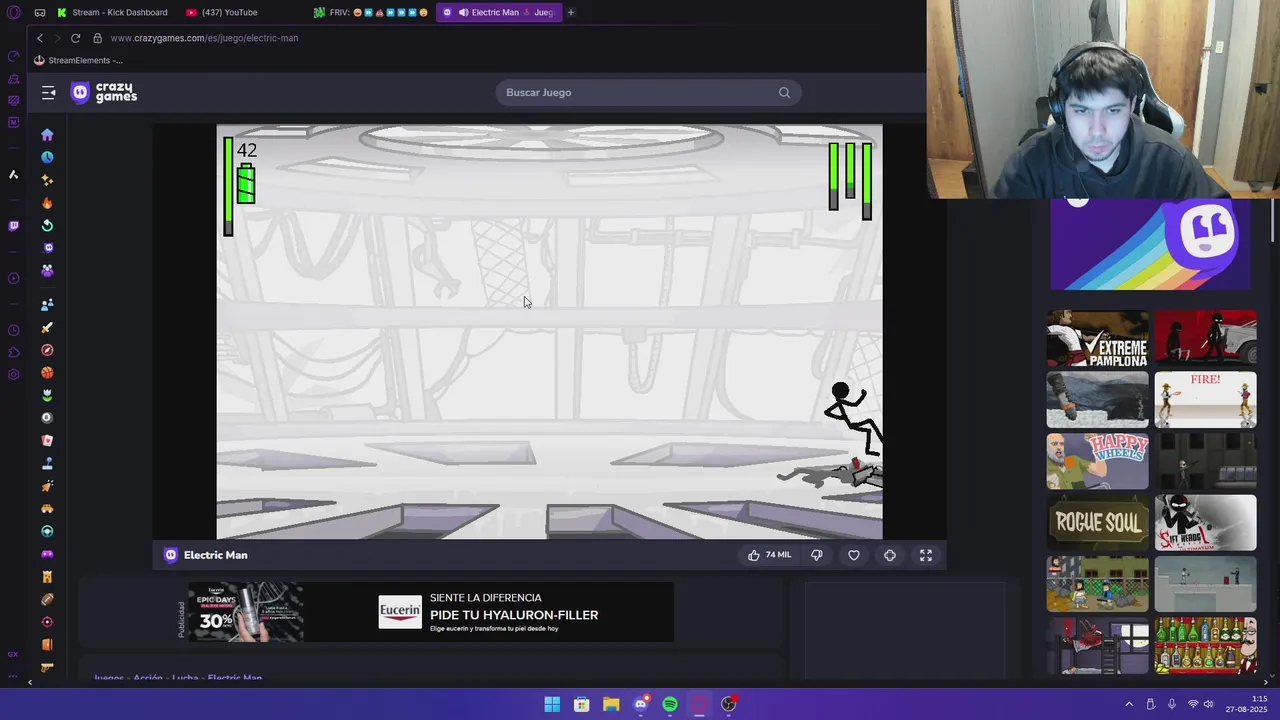
Task: Open Spotify from the taskbar
Action: 670,704
